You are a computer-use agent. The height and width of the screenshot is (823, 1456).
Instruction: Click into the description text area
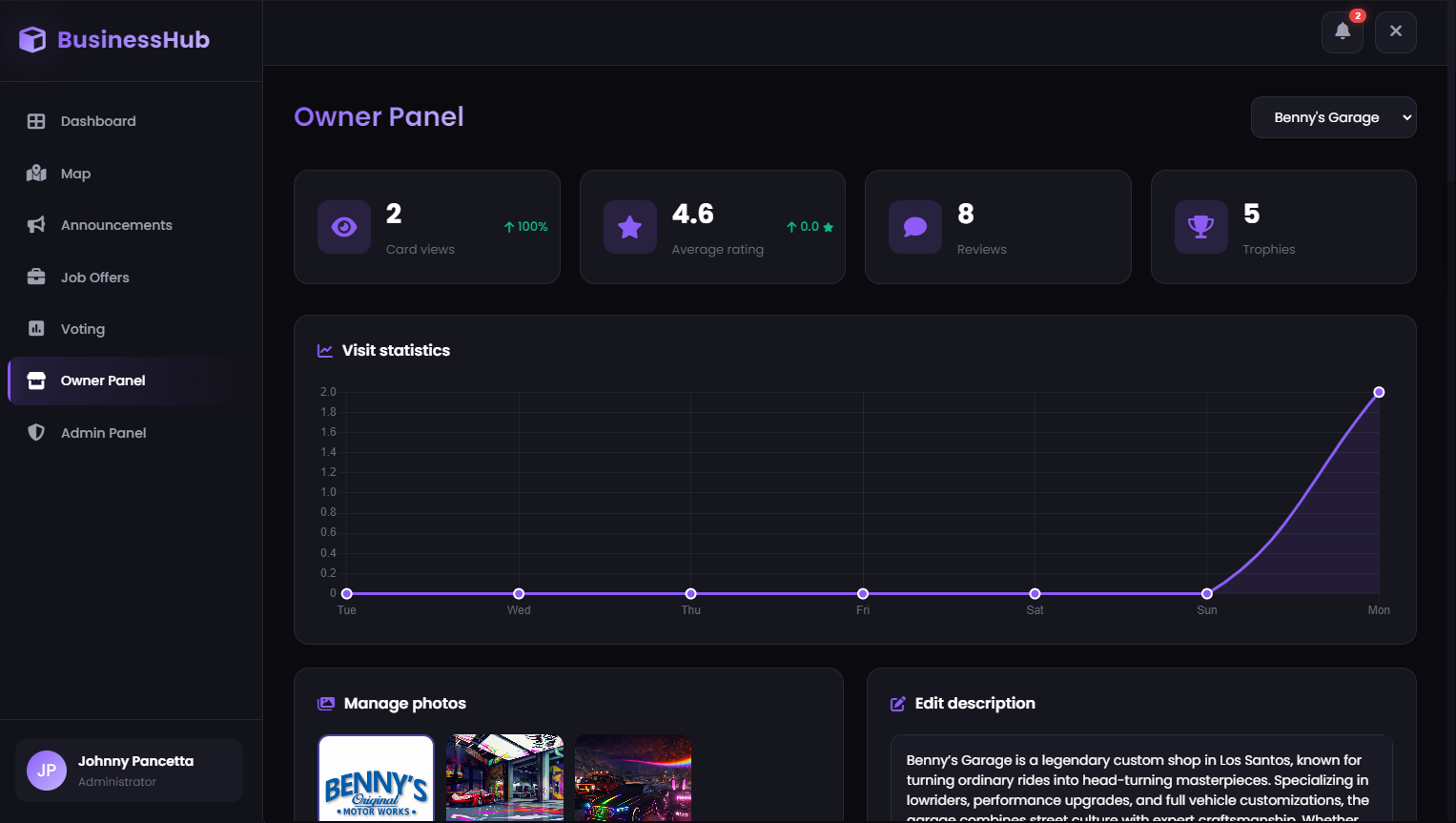[x=1141, y=780]
